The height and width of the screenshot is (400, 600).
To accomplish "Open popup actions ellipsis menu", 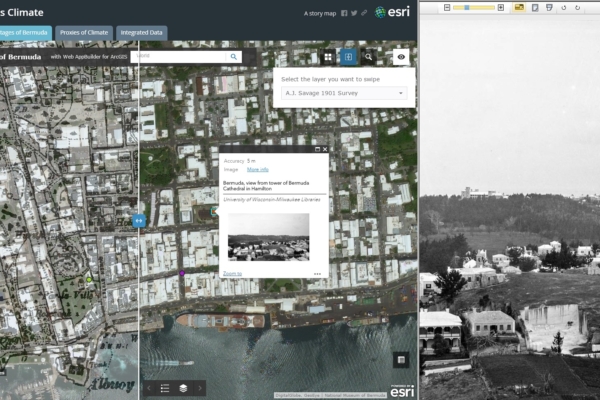I will pos(317,273).
